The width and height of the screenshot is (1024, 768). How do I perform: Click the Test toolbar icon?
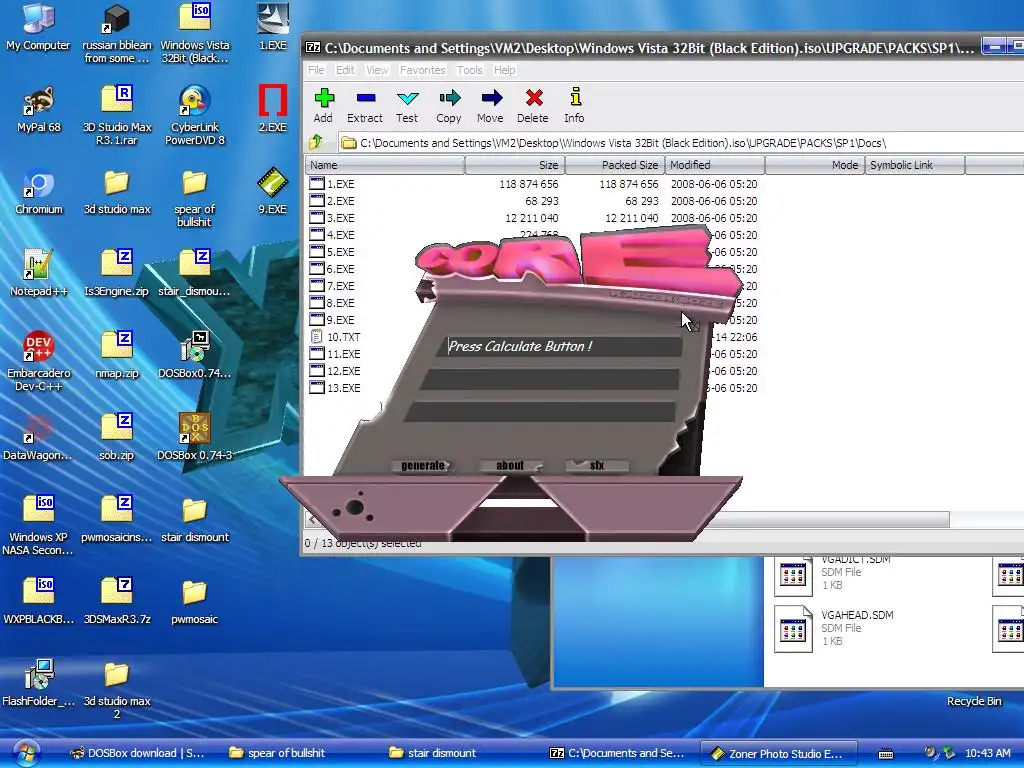pyautogui.click(x=407, y=106)
